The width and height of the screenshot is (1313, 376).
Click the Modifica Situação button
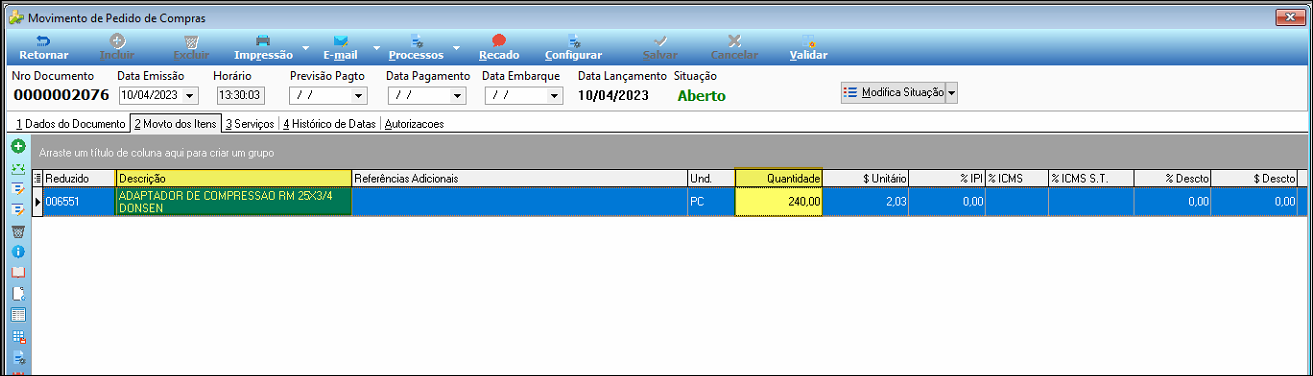[893, 92]
